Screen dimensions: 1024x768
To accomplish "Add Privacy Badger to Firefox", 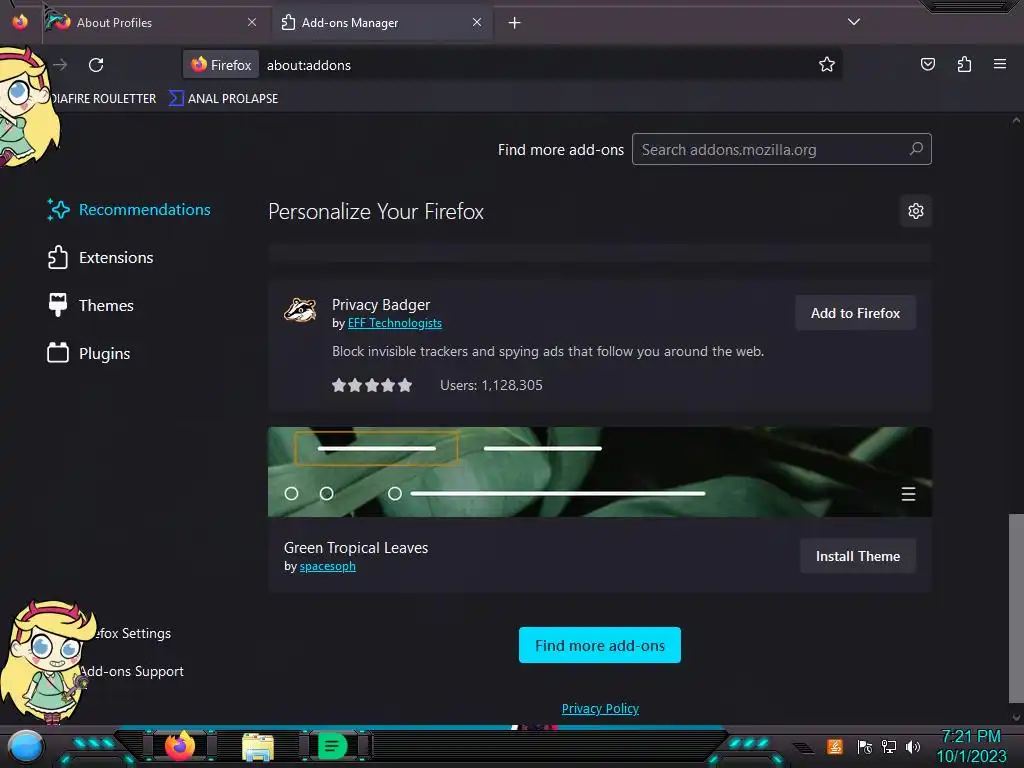I will (x=855, y=313).
